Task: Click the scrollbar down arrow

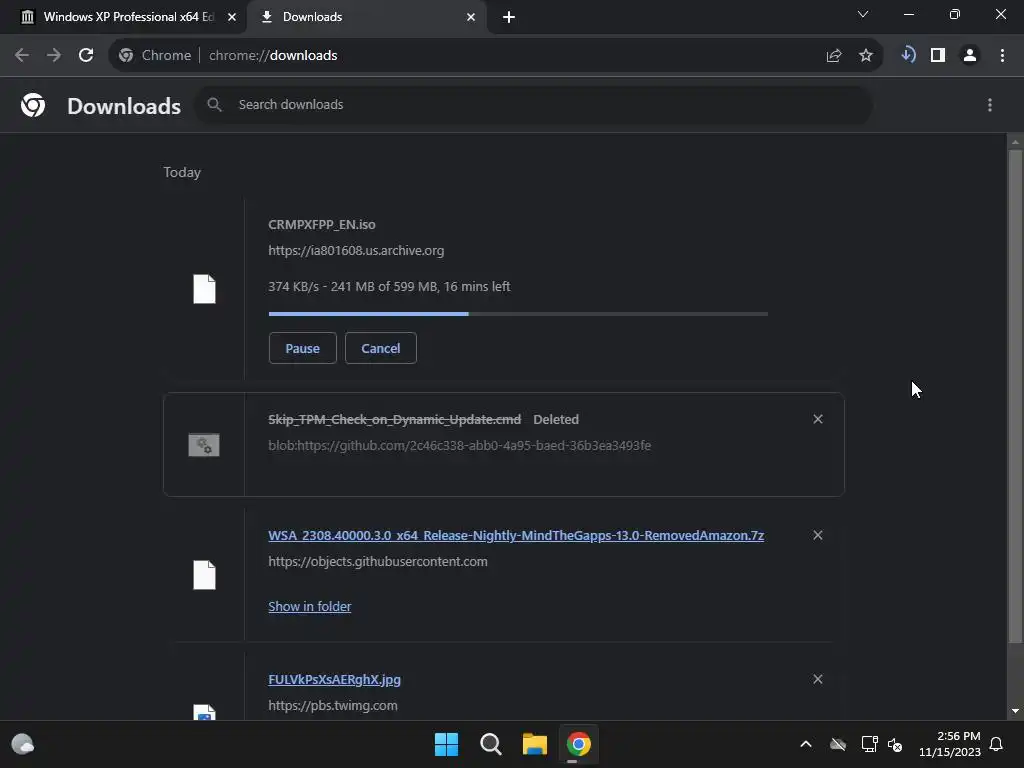Action: point(1015,711)
